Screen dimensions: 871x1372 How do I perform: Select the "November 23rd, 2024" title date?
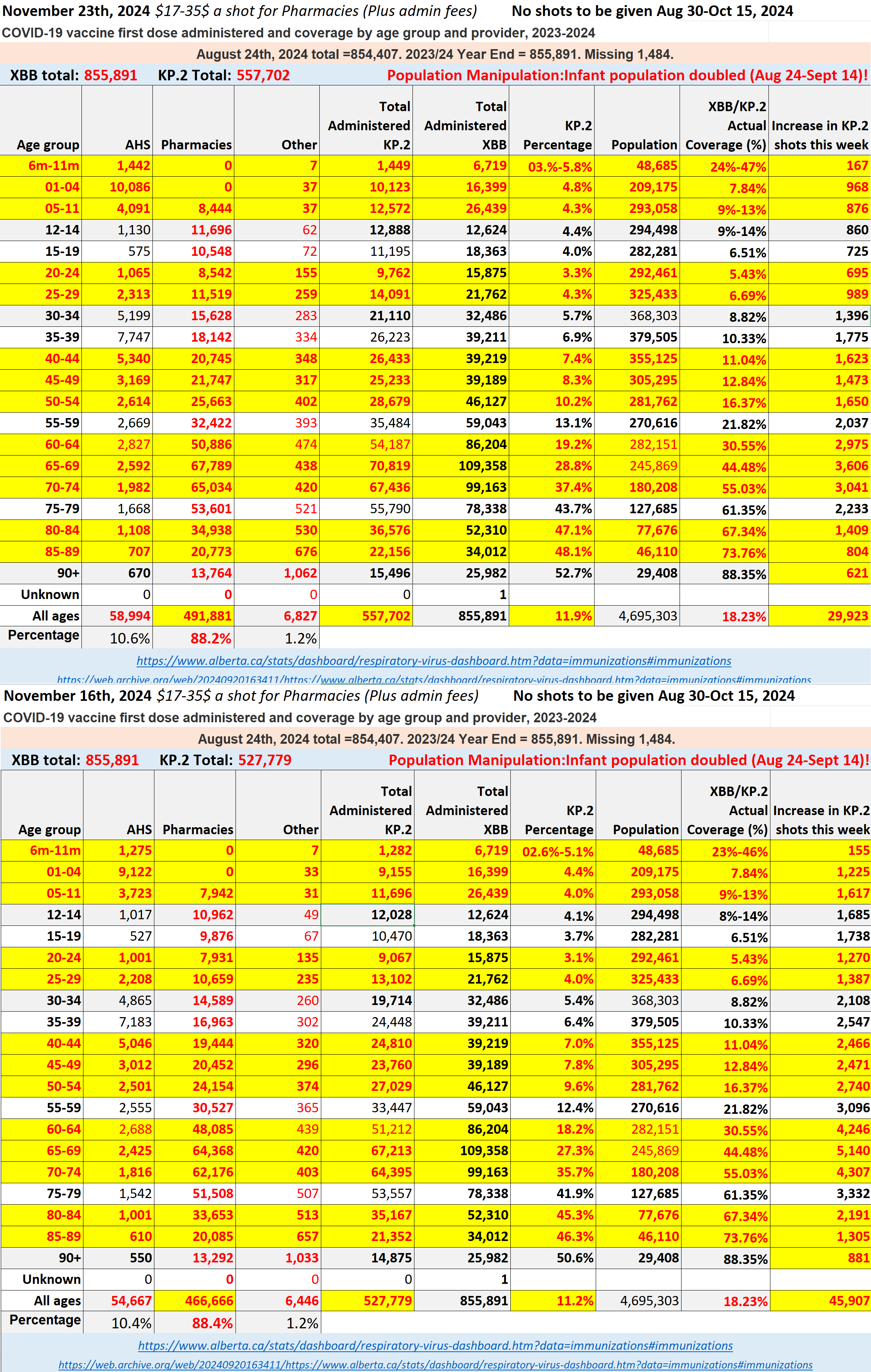click(x=76, y=11)
